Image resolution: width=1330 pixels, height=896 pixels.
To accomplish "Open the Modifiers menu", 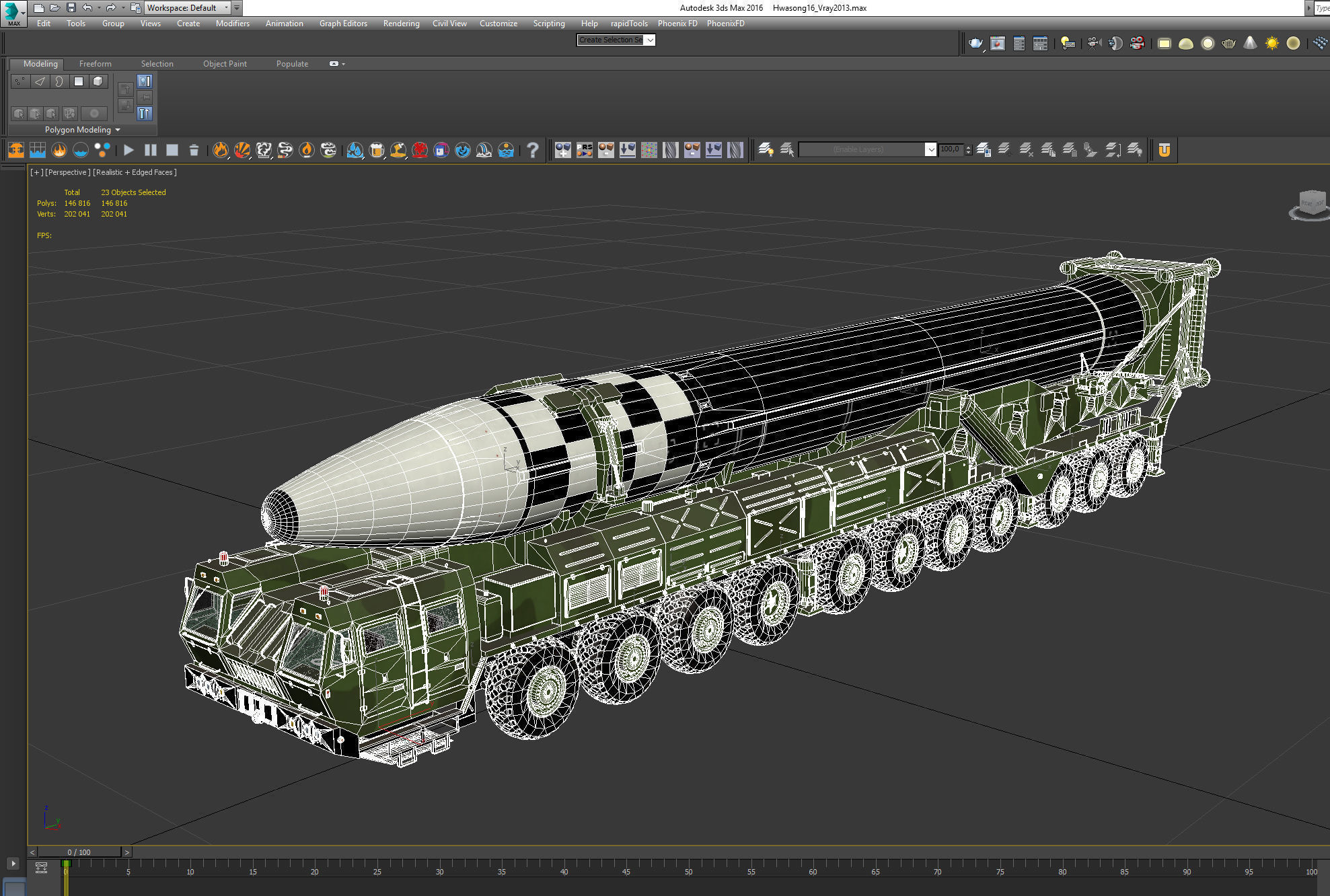I will [232, 24].
